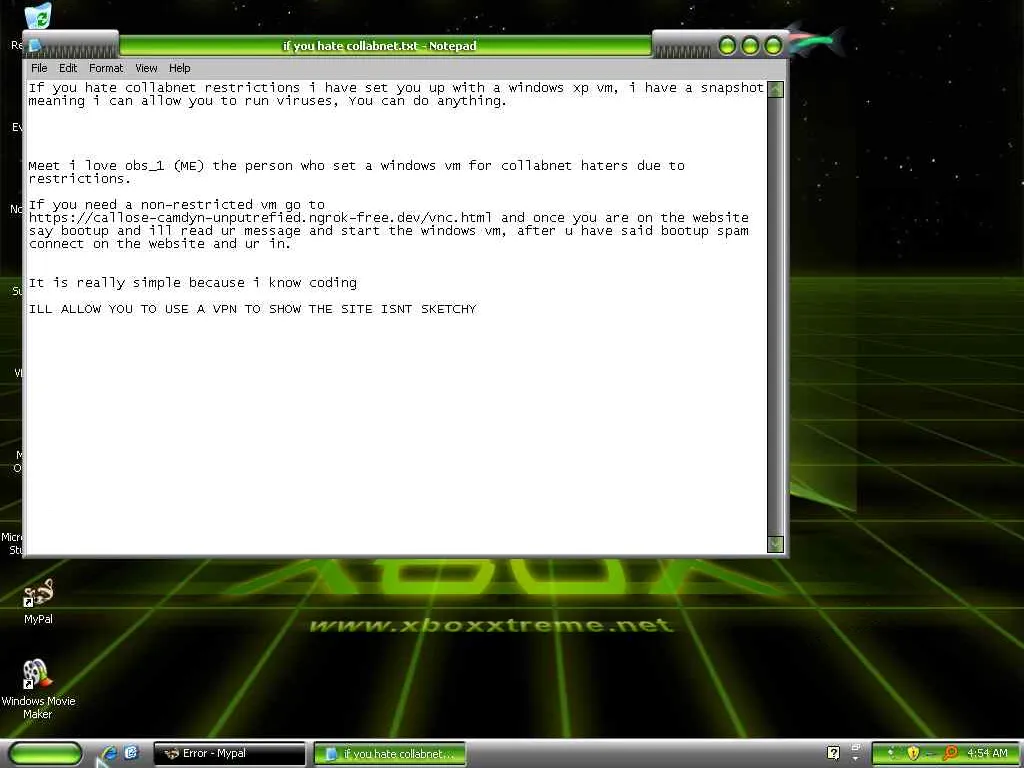Click the Notepad title bar document icon
Screen dimensions: 1024x768
click(35, 45)
